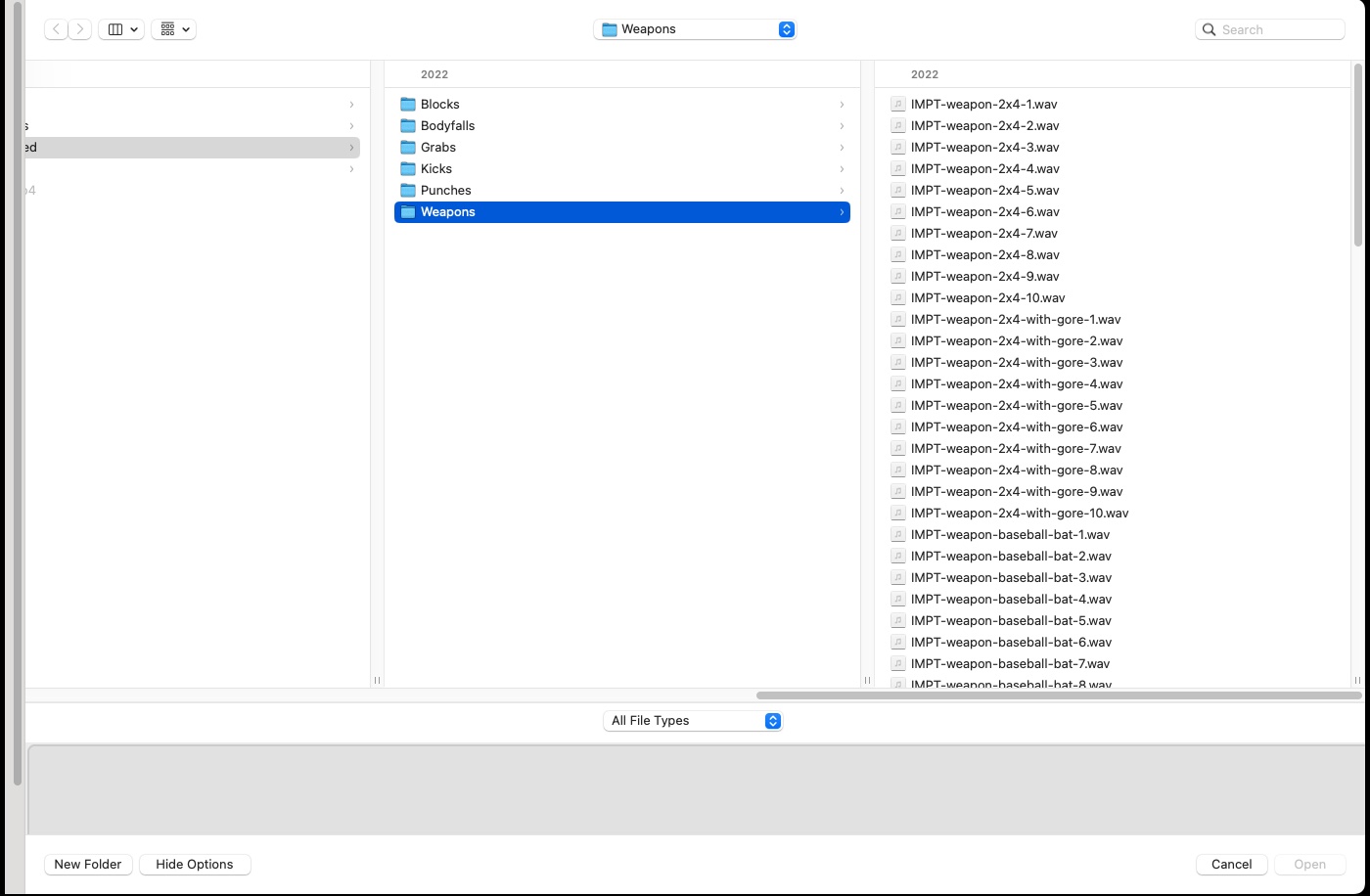Go forward using the forward arrow
The image size is (1370, 896).
coord(80,29)
